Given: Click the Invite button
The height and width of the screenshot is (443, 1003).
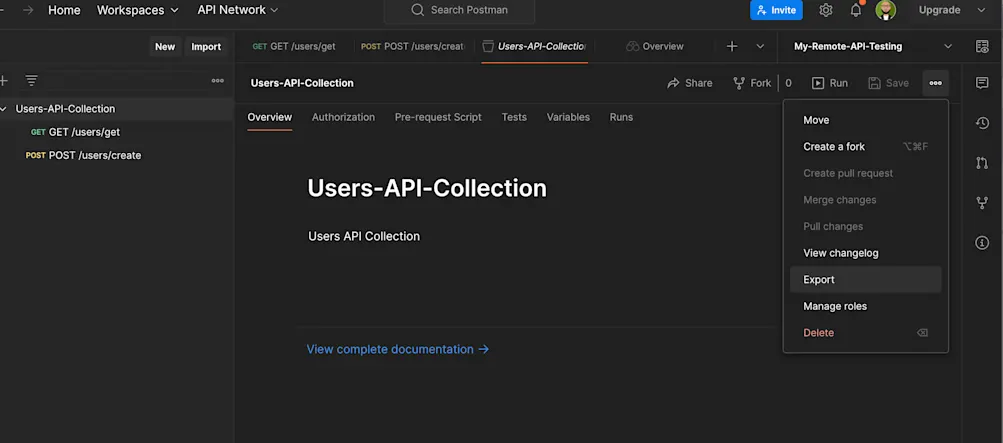Looking at the screenshot, I should (776, 10).
